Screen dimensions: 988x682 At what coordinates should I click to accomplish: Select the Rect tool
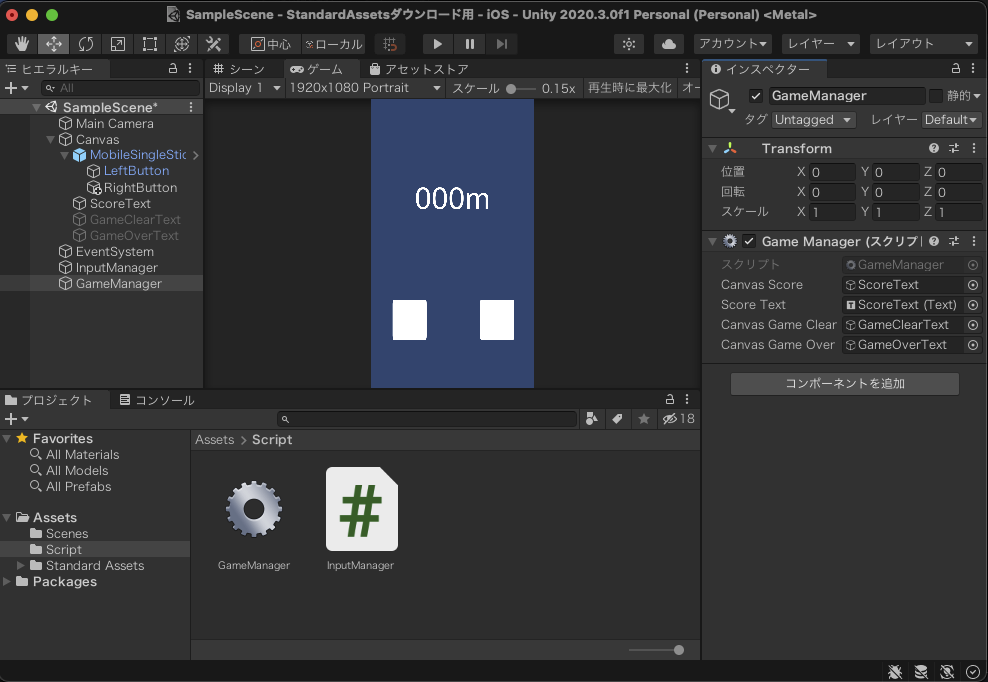click(x=150, y=44)
